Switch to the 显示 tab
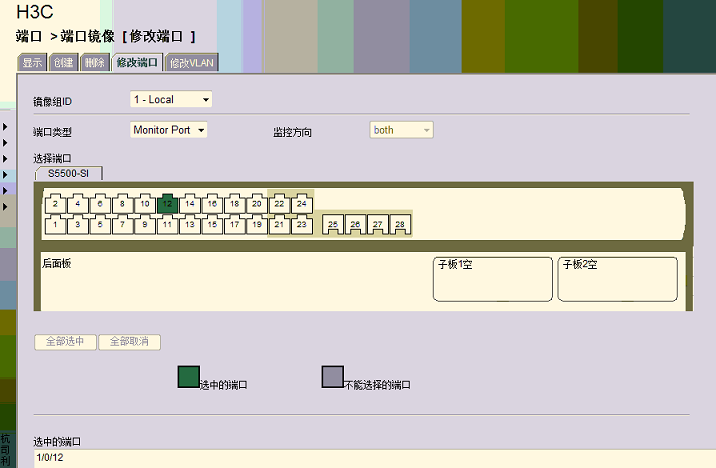 click(32, 63)
